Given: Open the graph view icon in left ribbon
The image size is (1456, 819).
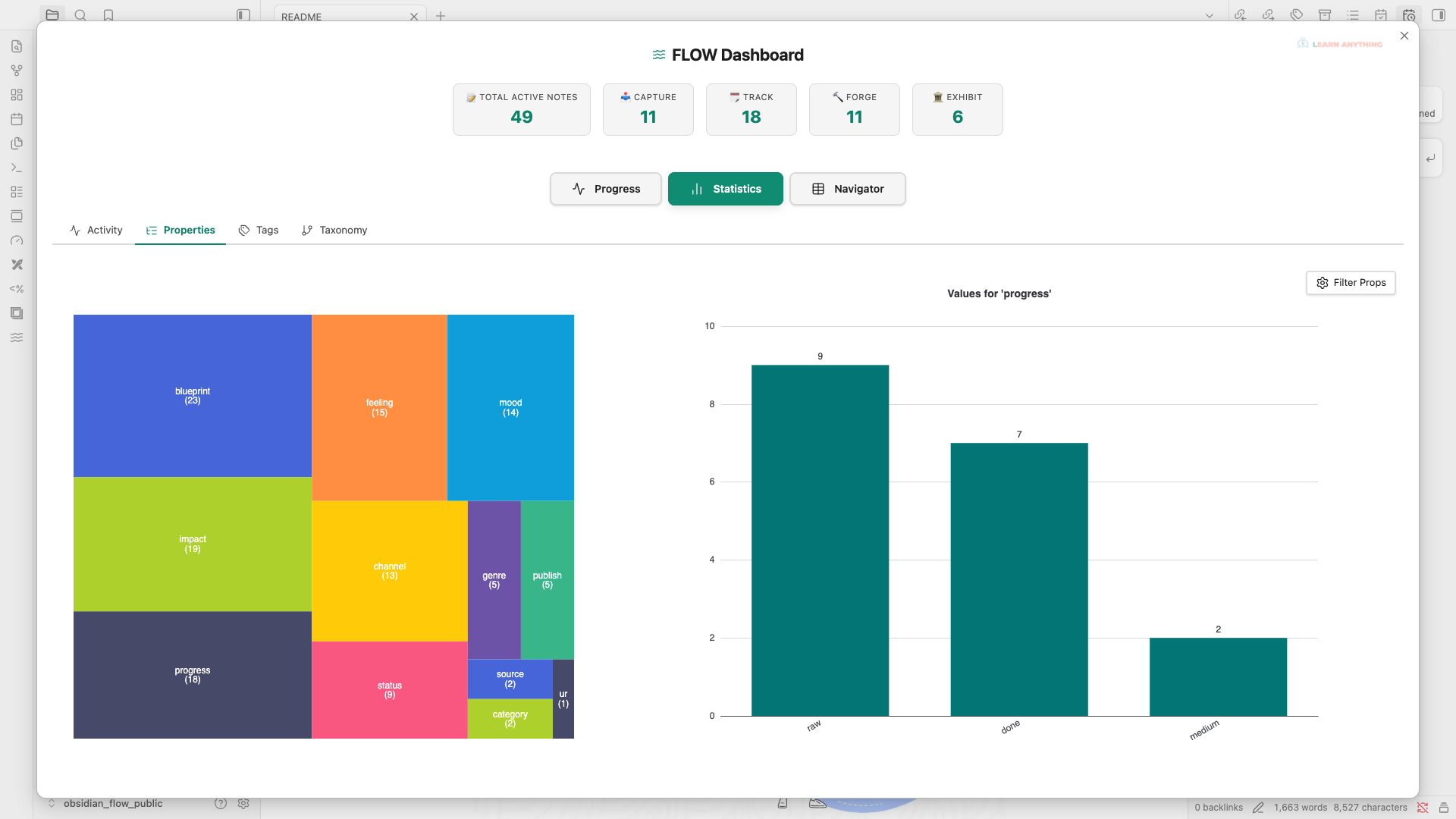Looking at the screenshot, I should coord(17,71).
